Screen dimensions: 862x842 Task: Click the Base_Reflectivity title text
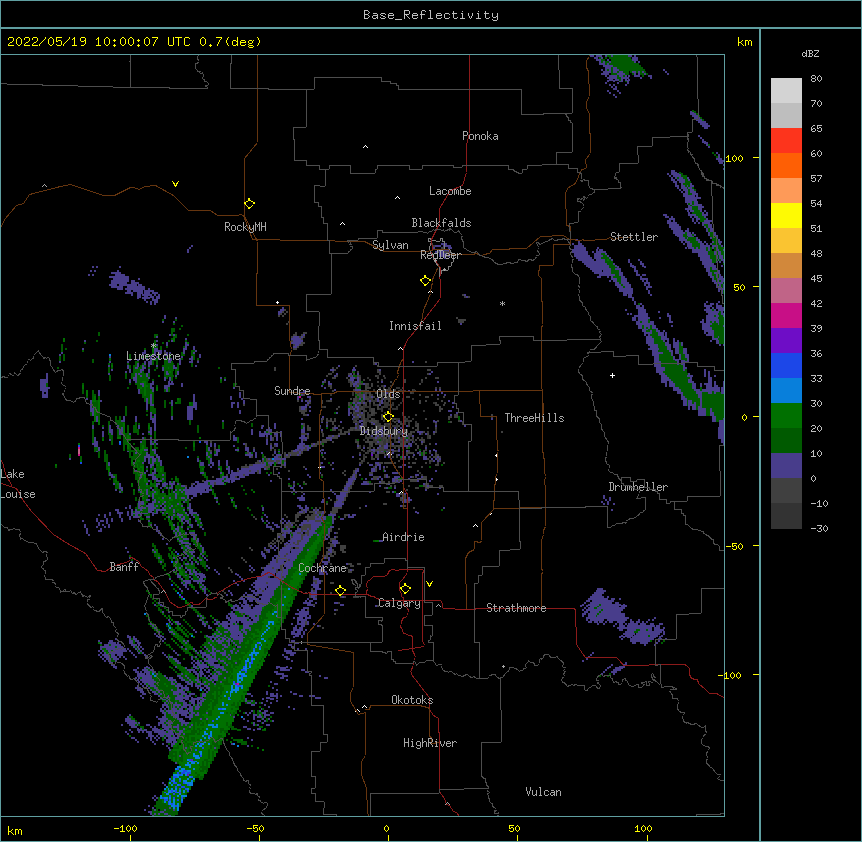click(431, 15)
